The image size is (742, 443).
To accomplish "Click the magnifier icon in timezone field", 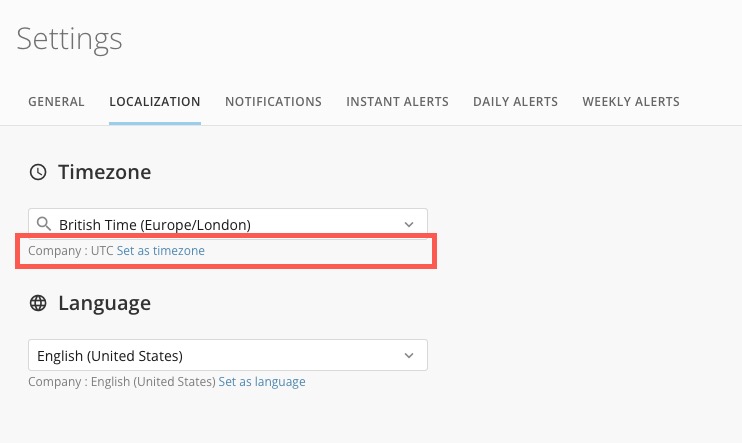I will point(43,224).
